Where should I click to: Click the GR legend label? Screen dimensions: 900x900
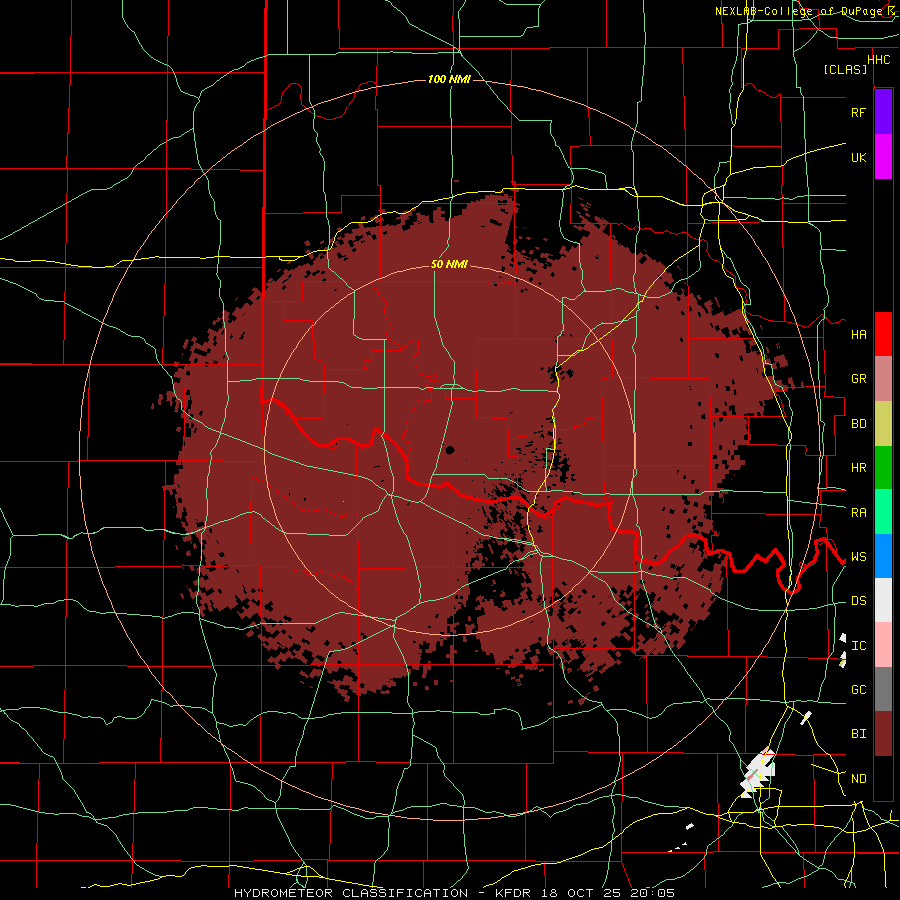click(858, 379)
